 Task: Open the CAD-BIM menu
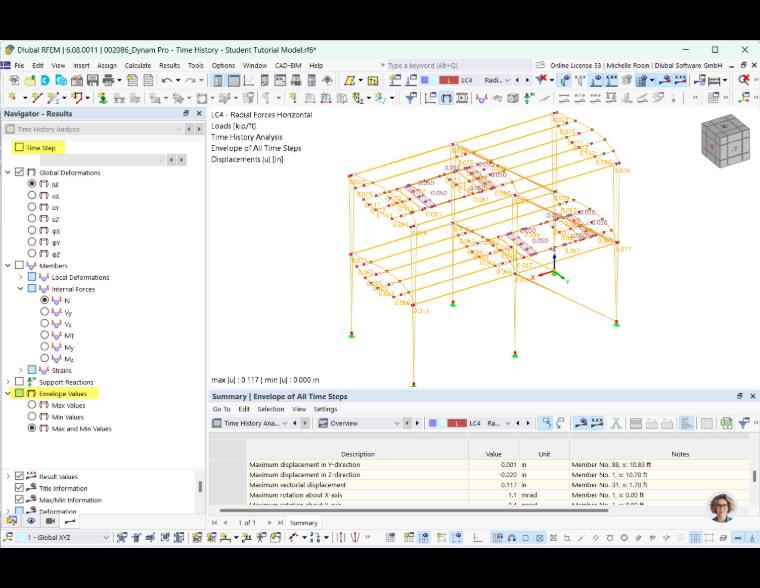pyautogui.click(x=288, y=65)
